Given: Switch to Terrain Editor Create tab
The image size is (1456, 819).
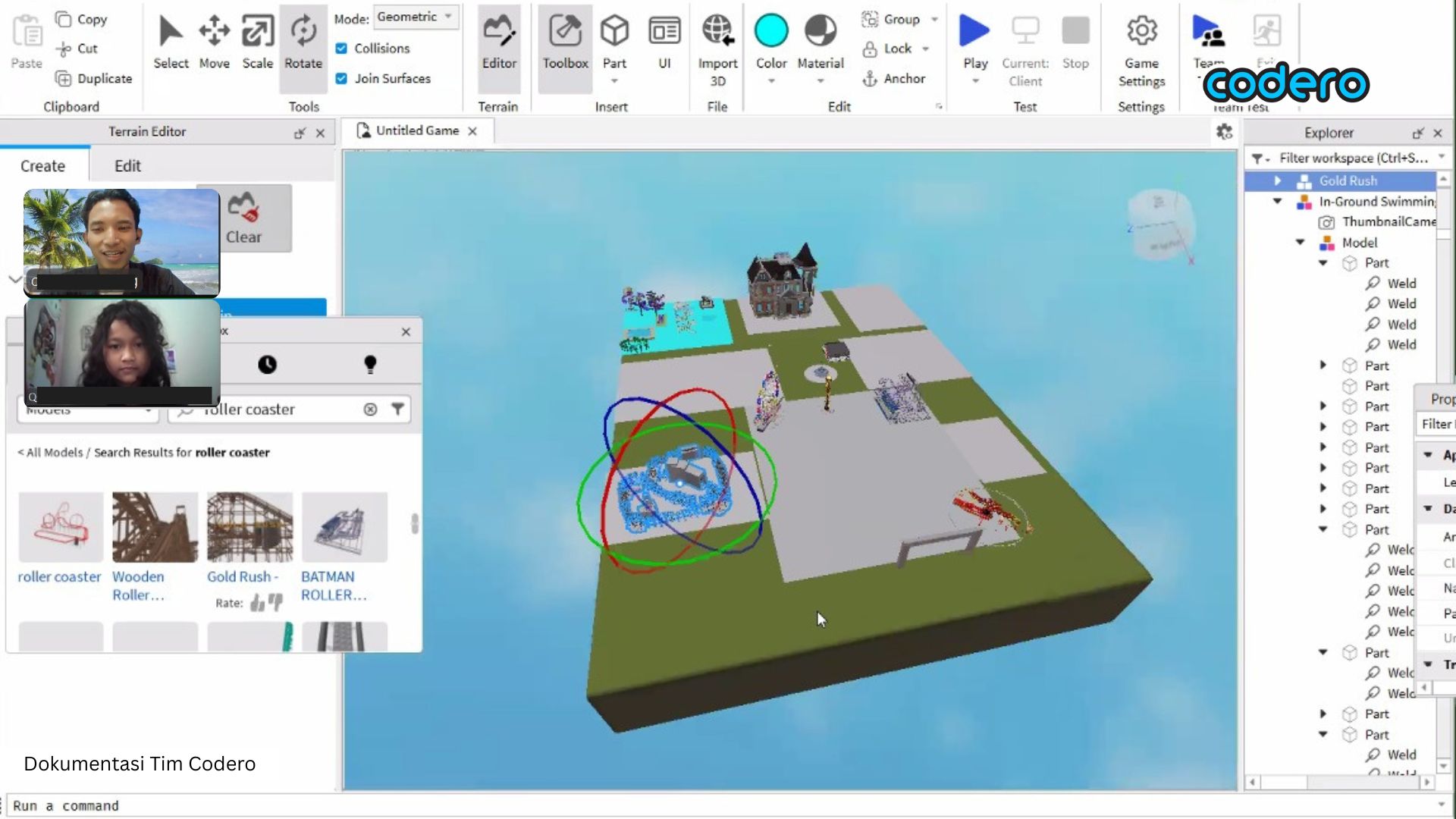Looking at the screenshot, I should point(43,166).
